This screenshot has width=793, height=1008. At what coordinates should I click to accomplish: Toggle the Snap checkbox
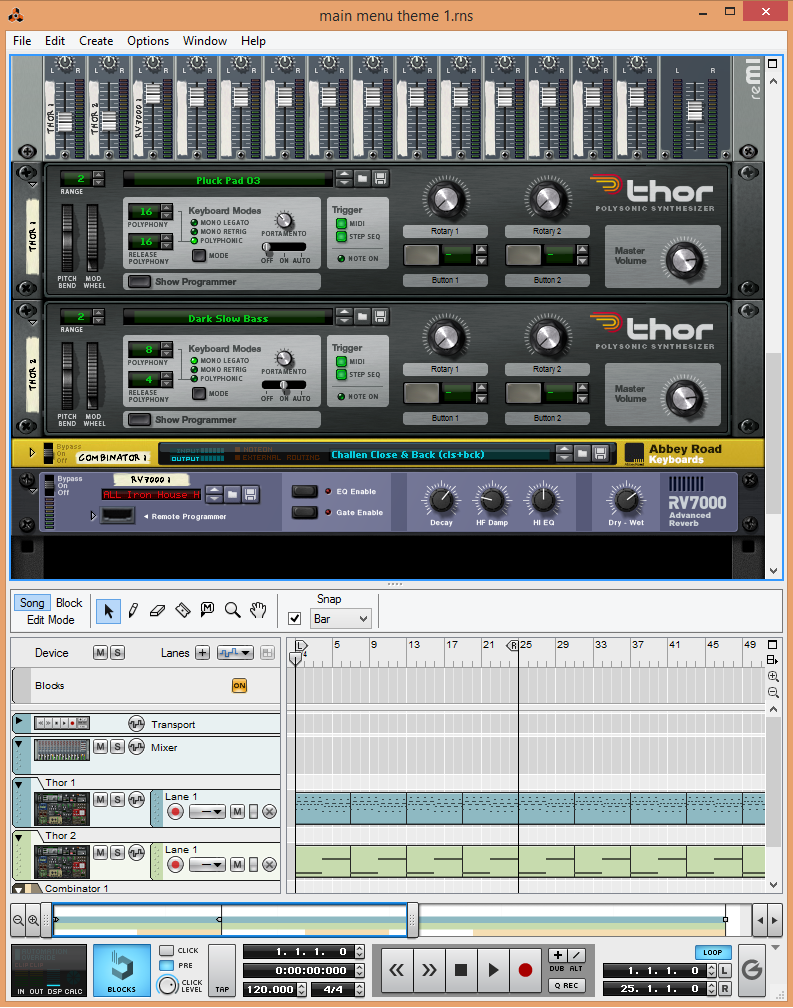[295, 619]
